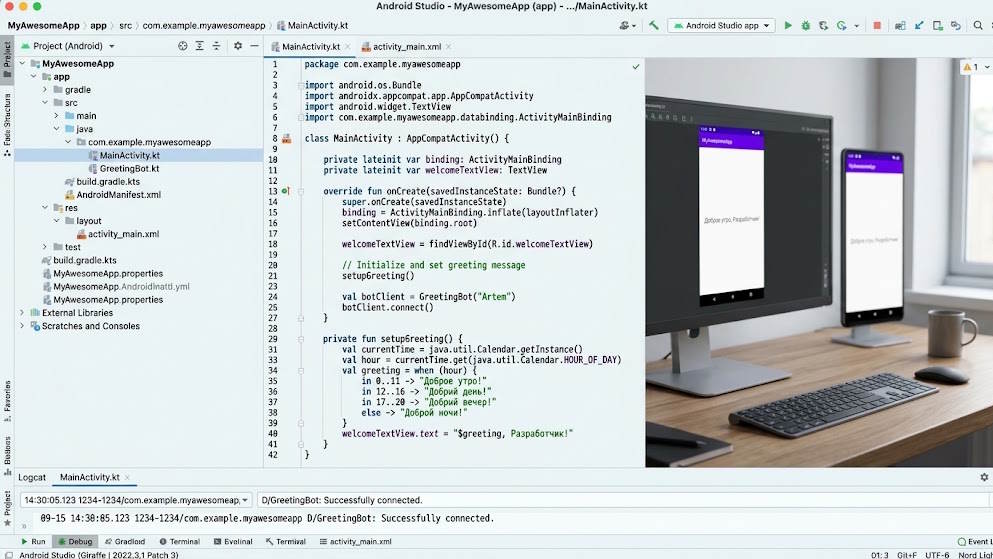Fold the onCreate function at line 13

301,191
